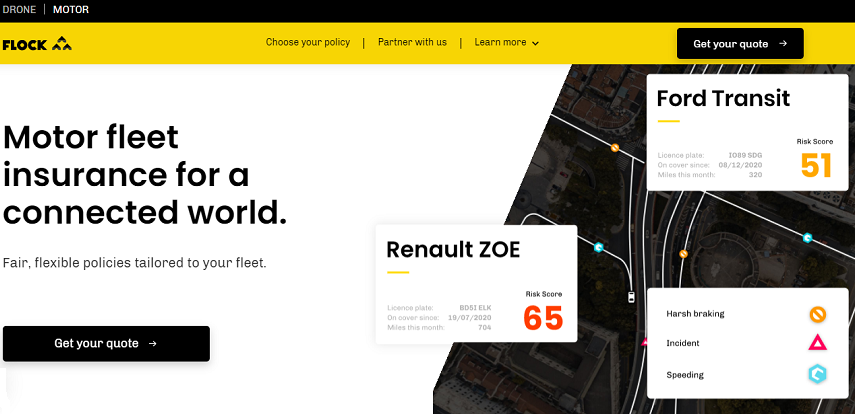Screen dimensions: 855x414
Task: Click the orange marker left of Ford Transit card
Action: (x=615, y=148)
